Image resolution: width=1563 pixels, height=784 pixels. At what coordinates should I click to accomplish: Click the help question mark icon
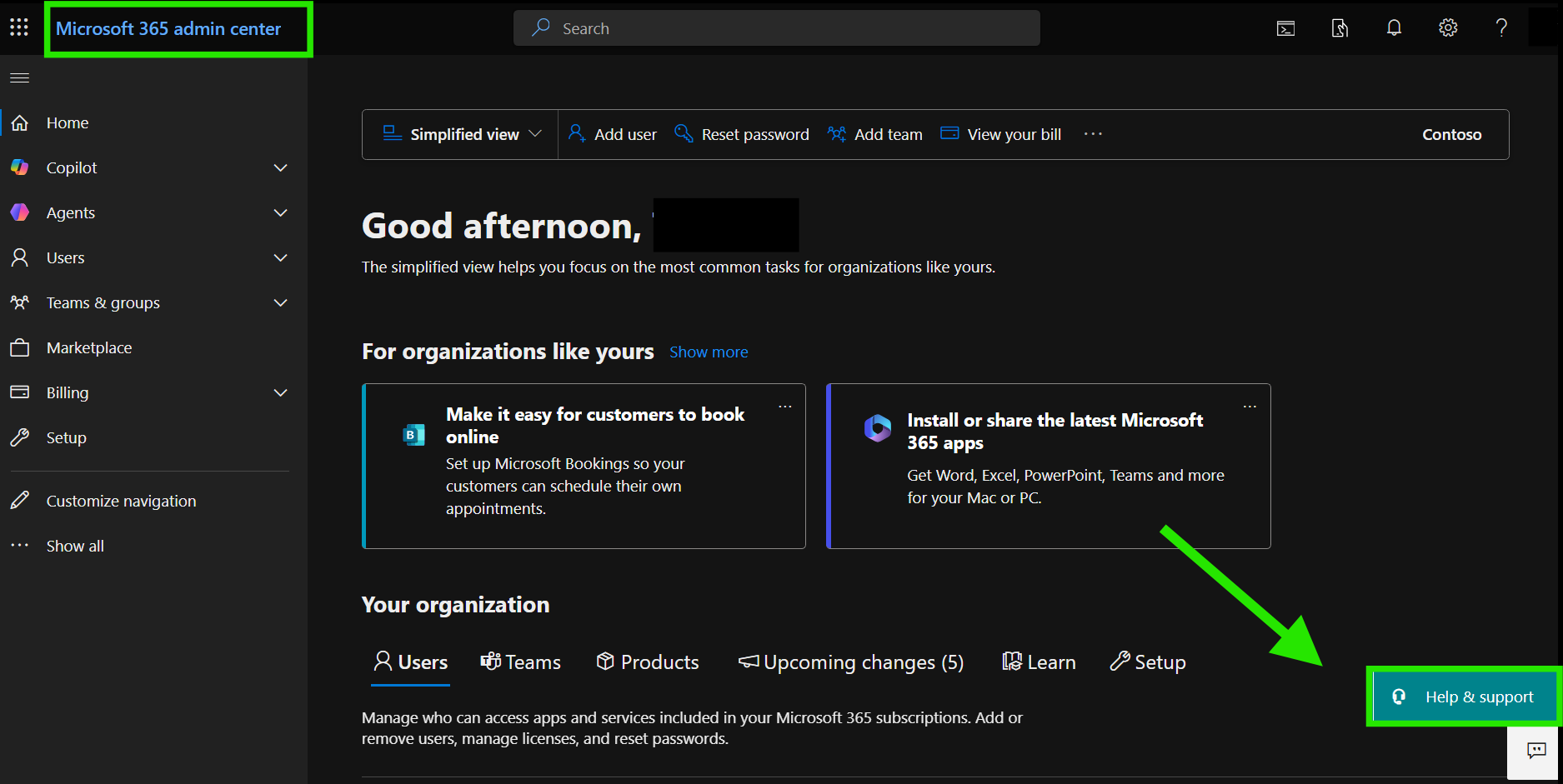tap(1501, 27)
